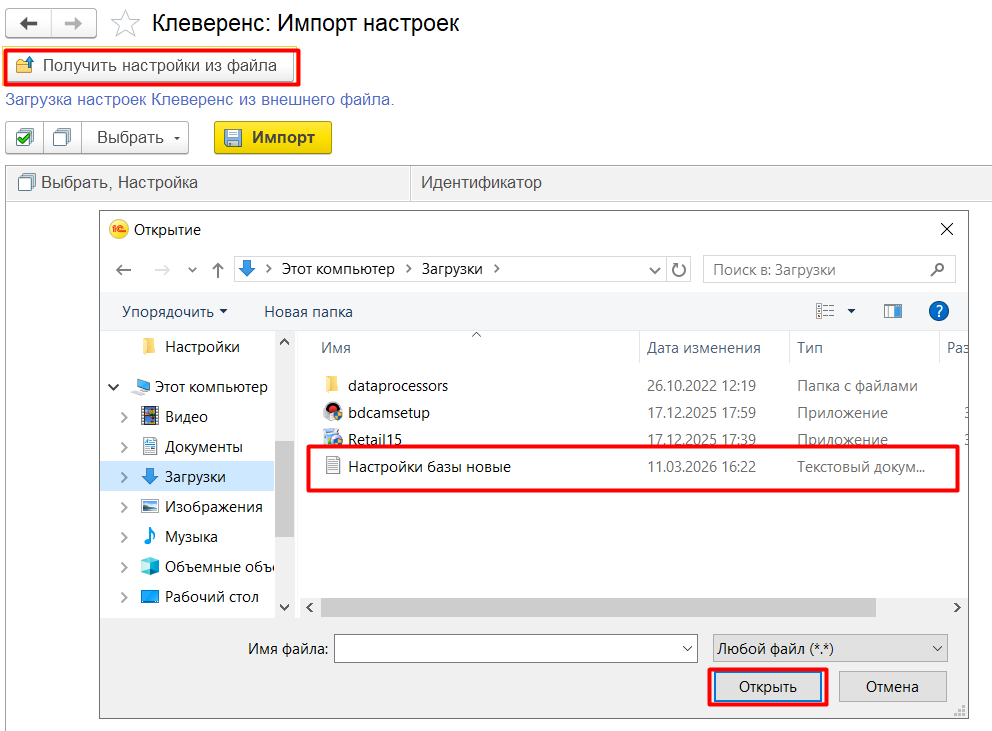The image size is (992, 731).
Task: Select "Видео" in the navigation tree
Action: tap(186, 416)
